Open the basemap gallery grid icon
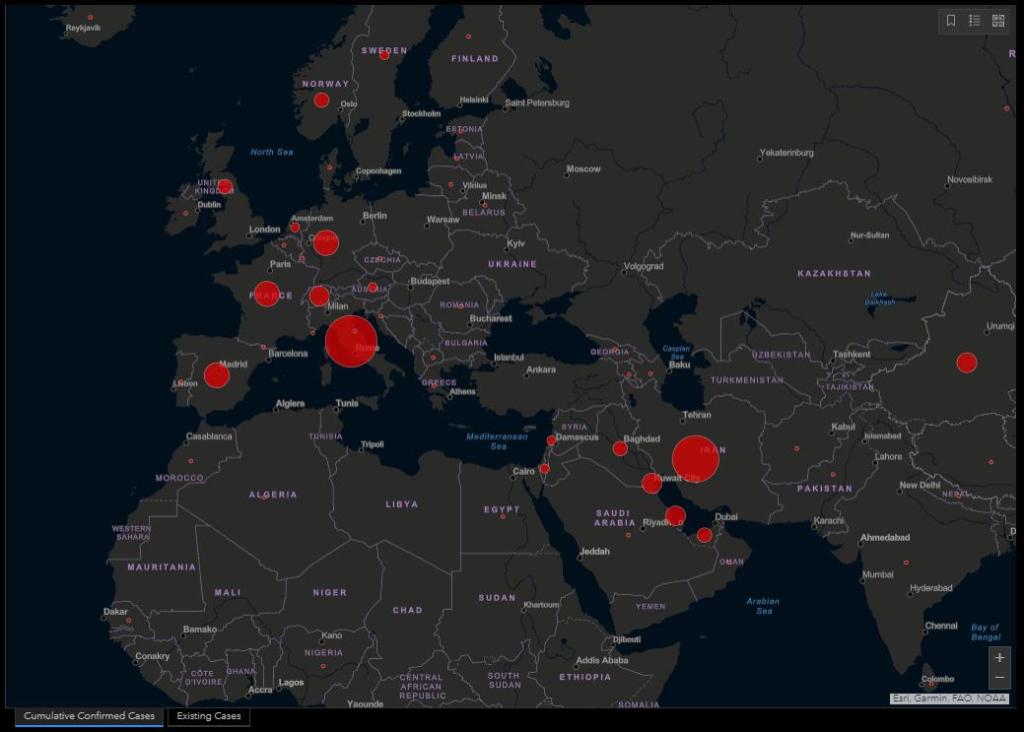 pyautogui.click(x=998, y=21)
